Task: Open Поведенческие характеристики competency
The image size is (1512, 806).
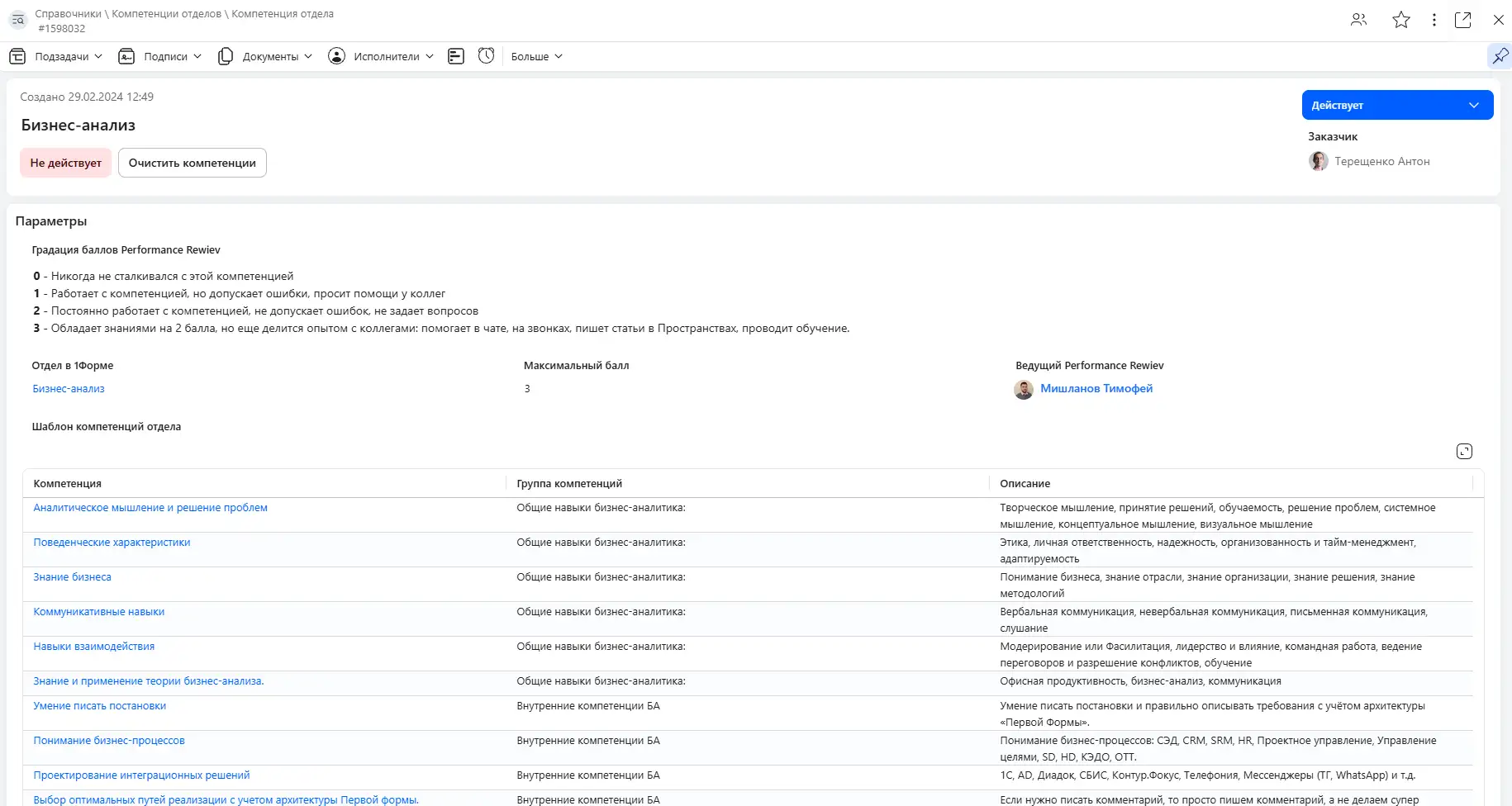Action: tap(112, 543)
